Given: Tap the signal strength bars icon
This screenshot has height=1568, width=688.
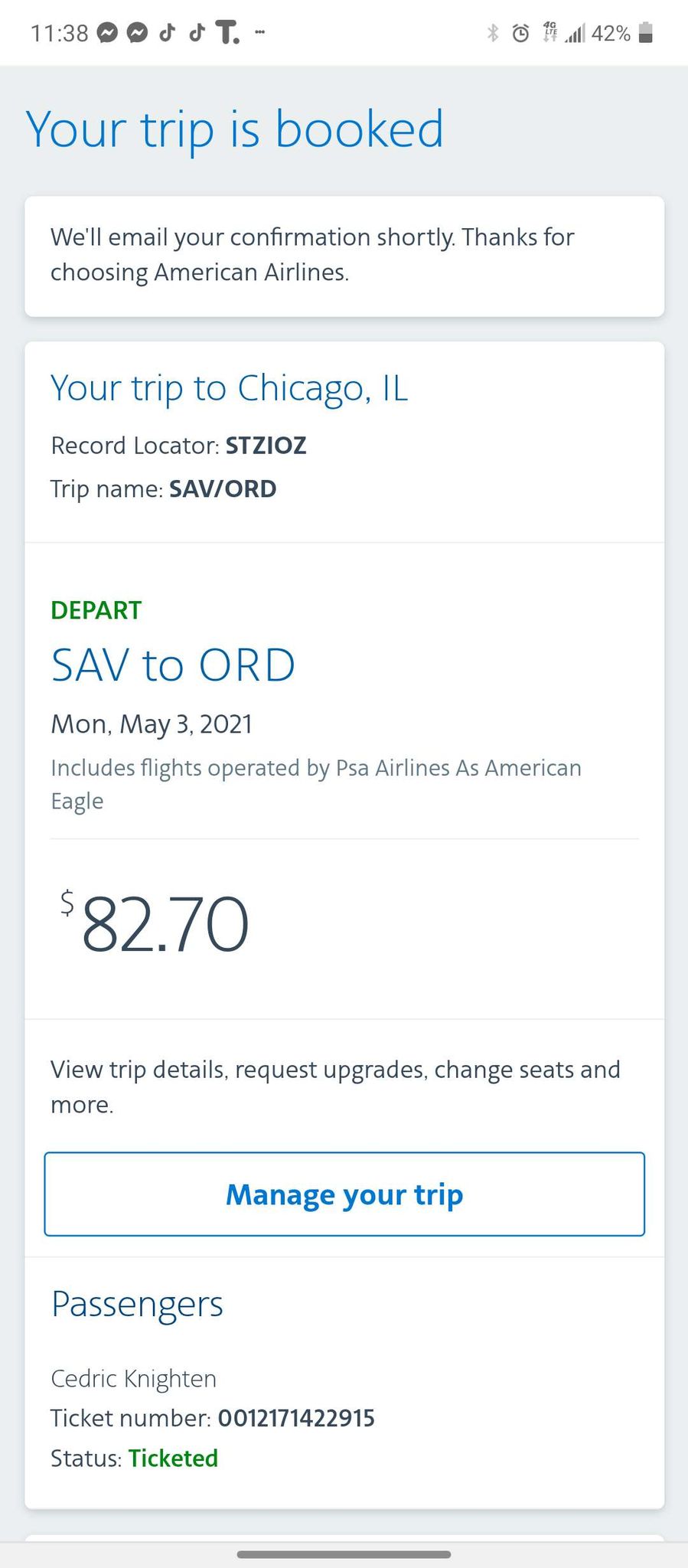Looking at the screenshot, I should tap(575, 34).
